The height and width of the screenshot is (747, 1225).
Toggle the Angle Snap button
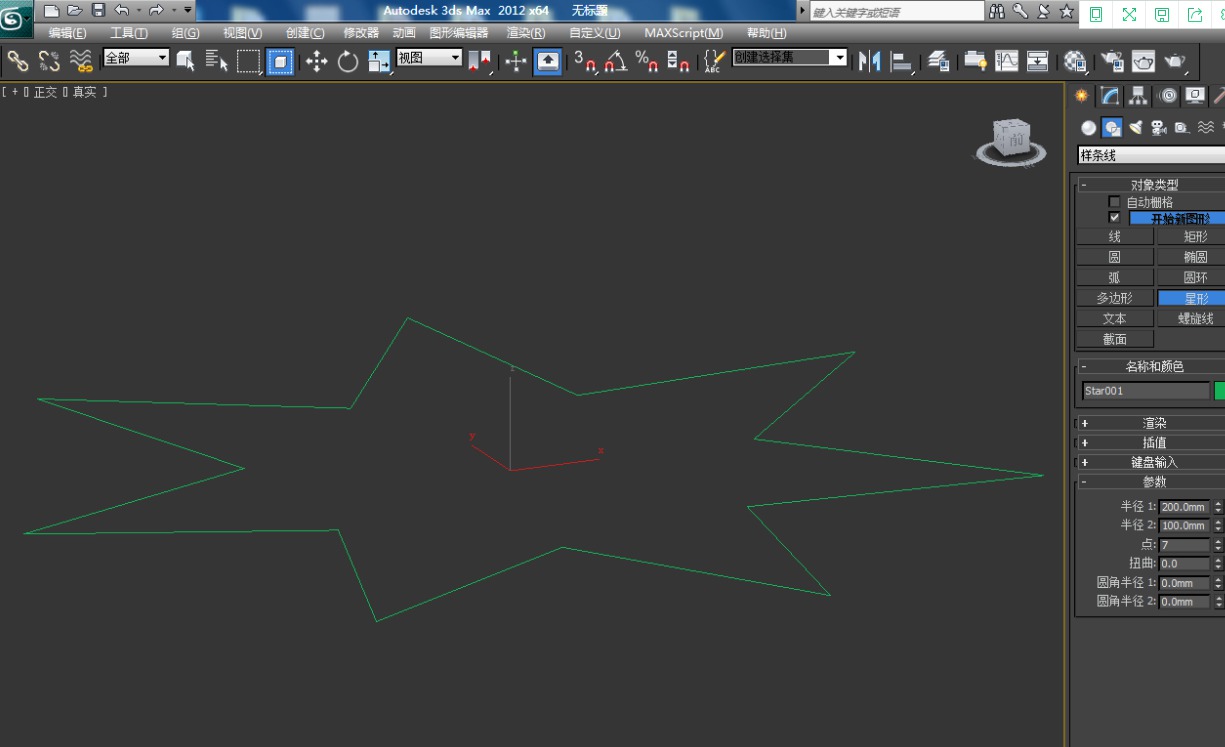[616, 61]
